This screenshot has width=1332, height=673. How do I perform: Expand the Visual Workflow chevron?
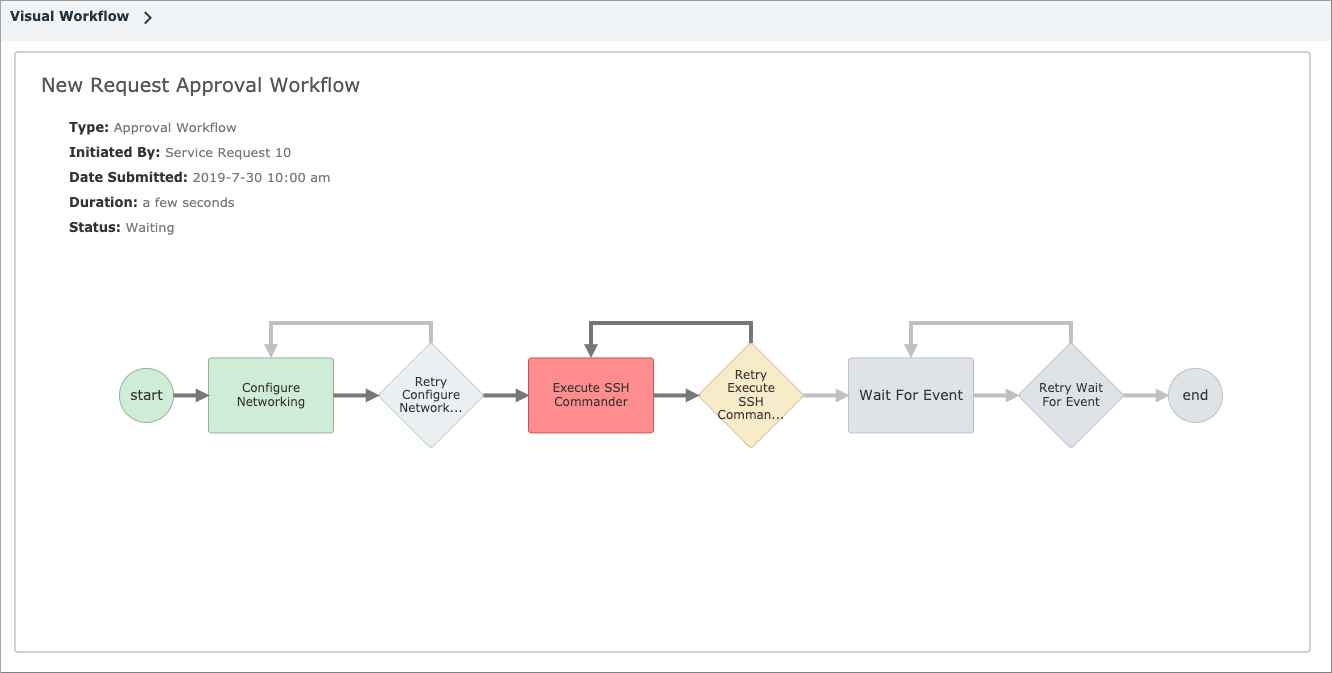[x=148, y=17]
